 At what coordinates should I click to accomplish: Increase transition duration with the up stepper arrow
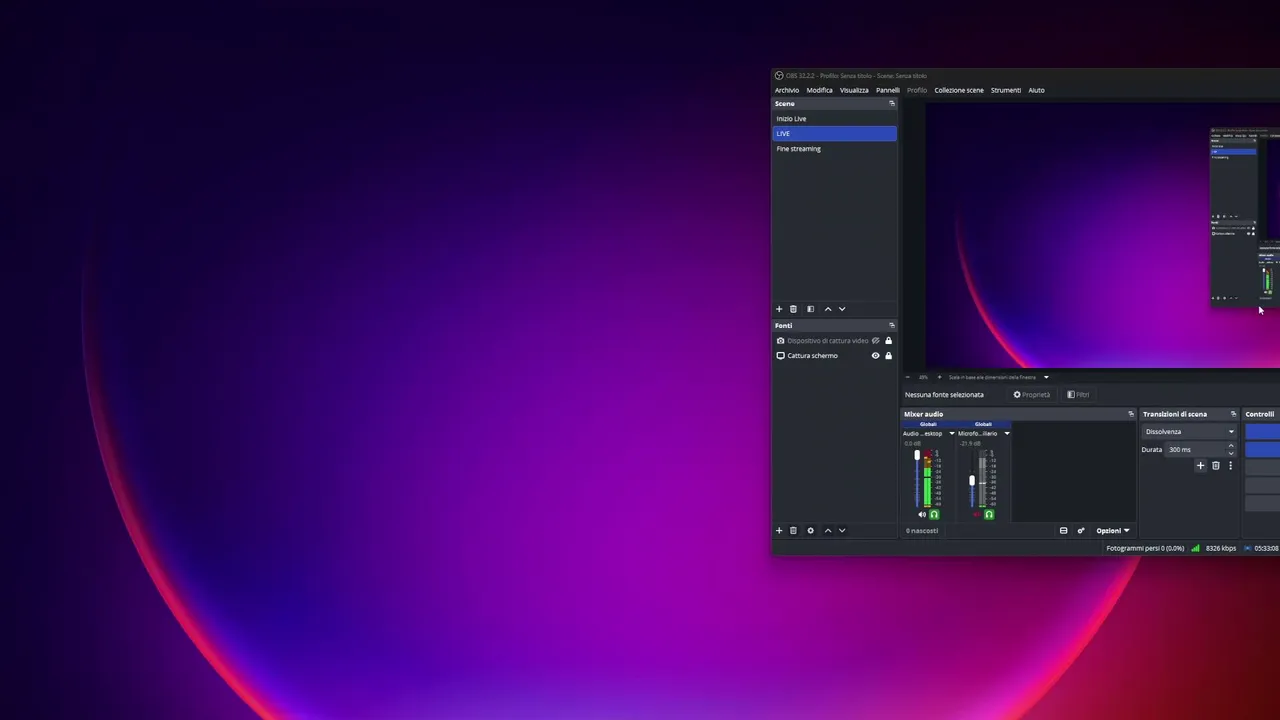[1231, 447]
